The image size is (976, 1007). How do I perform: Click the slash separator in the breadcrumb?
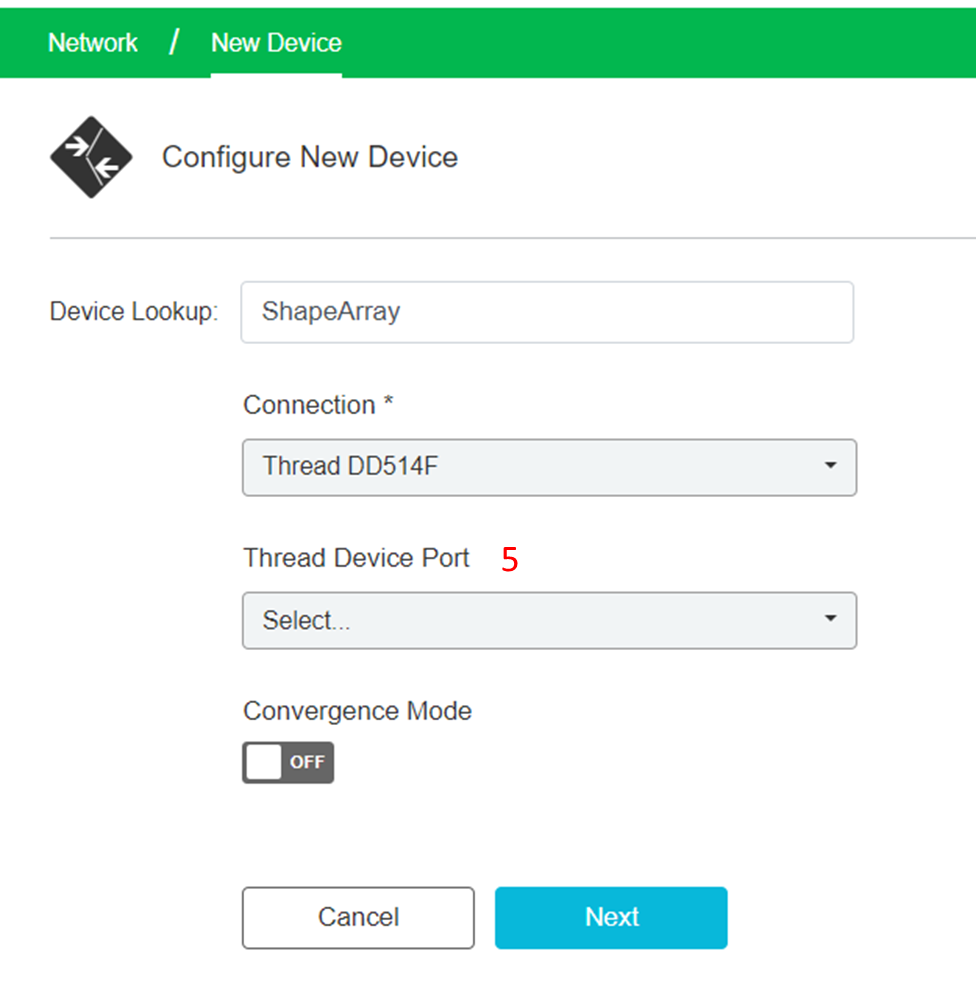pyautogui.click(x=174, y=42)
